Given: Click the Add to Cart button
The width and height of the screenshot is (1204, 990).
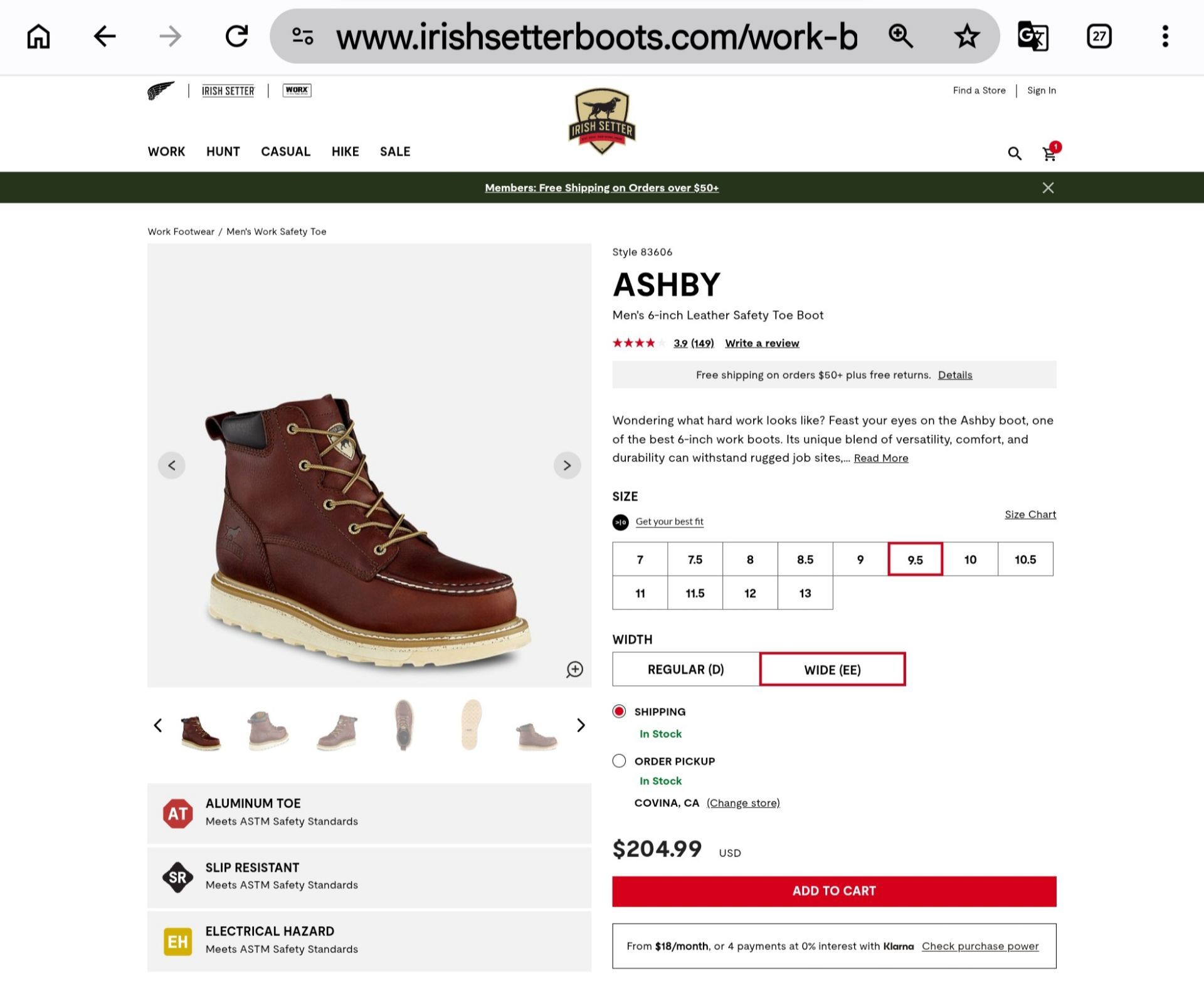Looking at the screenshot, I should coord(834,891).
